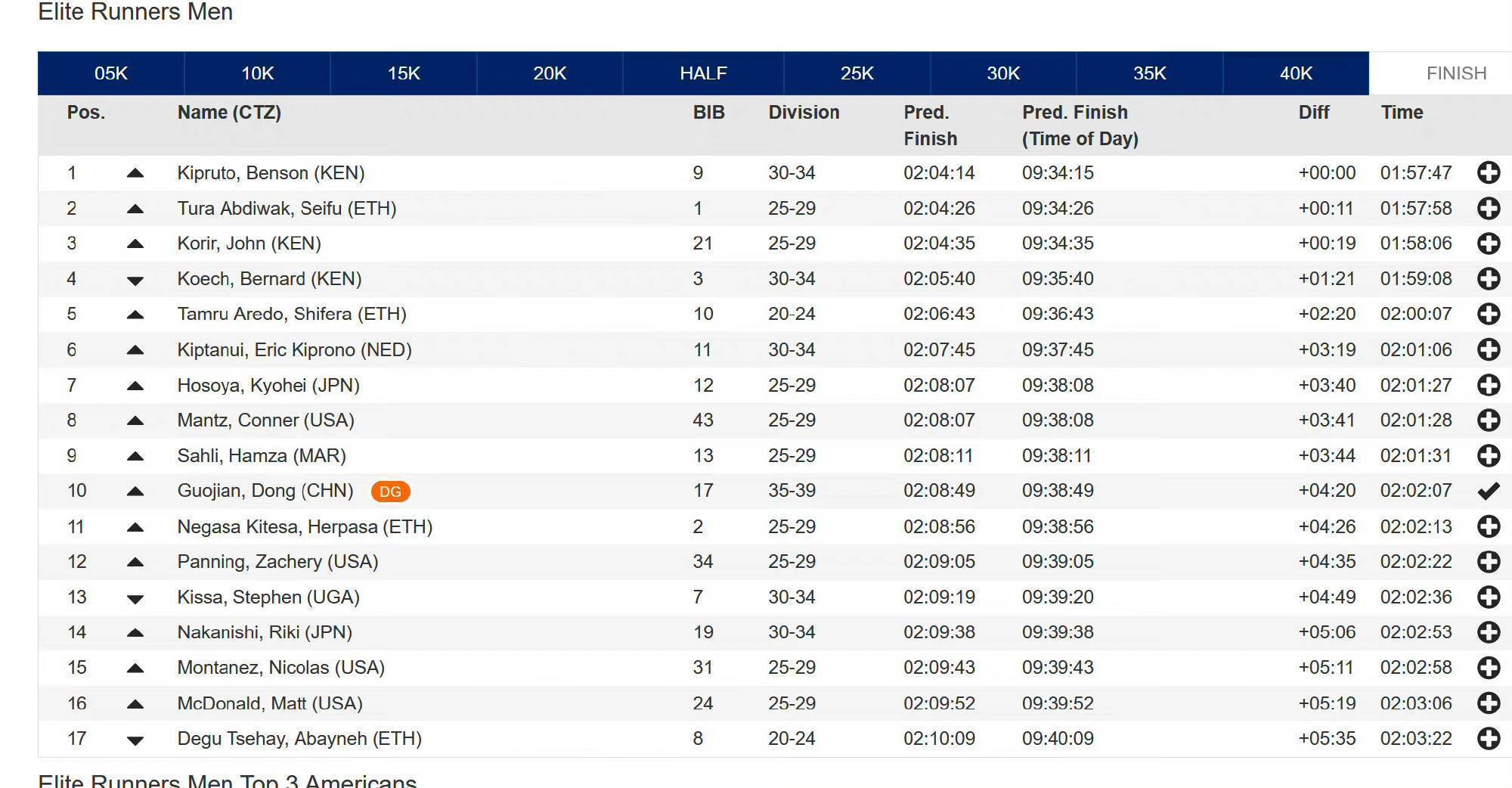Untrack Dong Guojian via checkmark

[1488, 492]
